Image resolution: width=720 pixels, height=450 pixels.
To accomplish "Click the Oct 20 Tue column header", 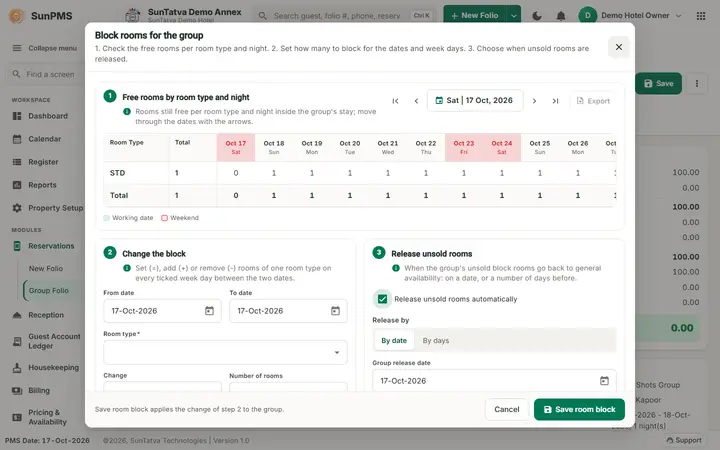I will click(x=350, y=147).
